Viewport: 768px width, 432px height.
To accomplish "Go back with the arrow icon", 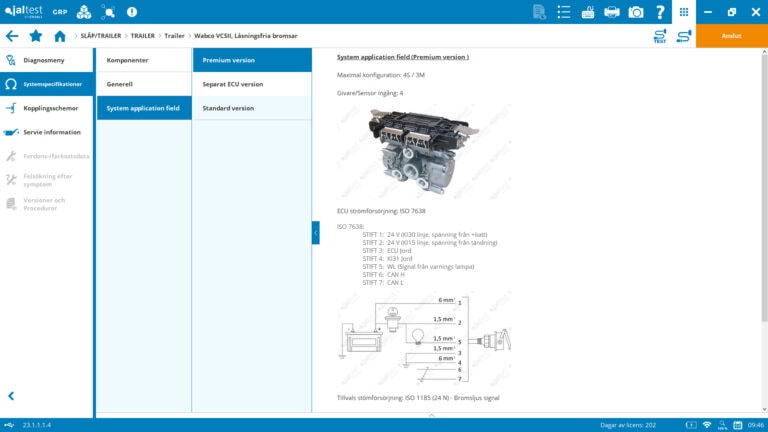I will [12, 36].
